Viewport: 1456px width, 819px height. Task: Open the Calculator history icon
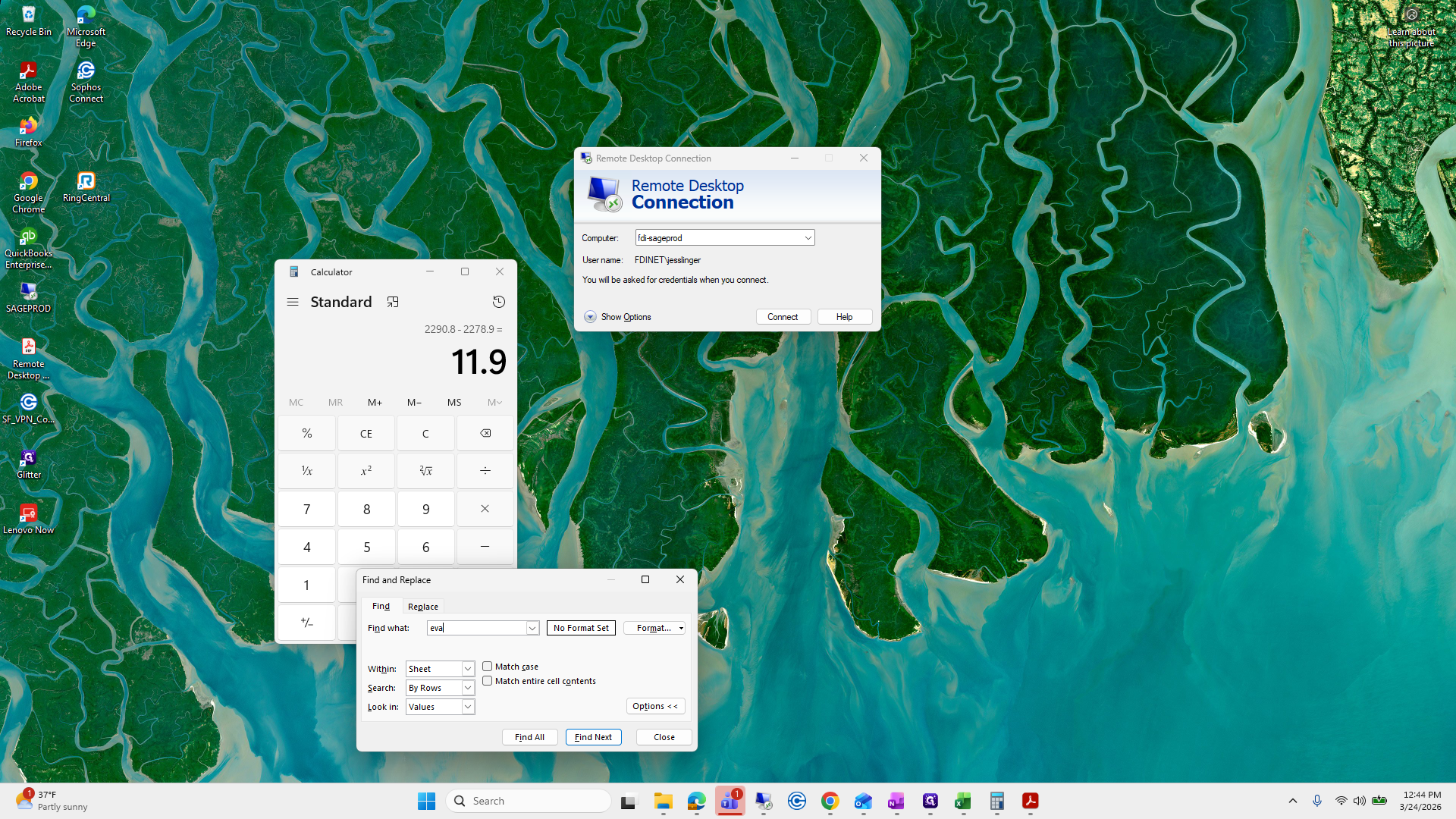498,302
